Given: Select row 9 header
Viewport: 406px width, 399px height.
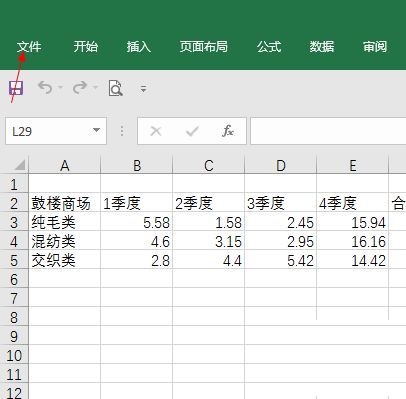Looking at the screenshot, I should coord(14,336).
